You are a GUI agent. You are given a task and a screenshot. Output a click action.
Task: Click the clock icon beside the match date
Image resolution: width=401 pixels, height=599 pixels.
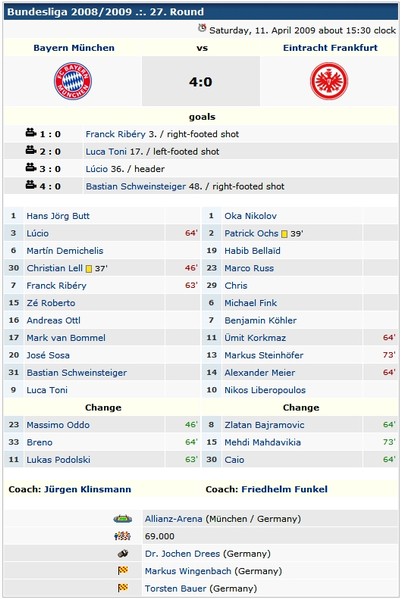[x=202, y=28]
